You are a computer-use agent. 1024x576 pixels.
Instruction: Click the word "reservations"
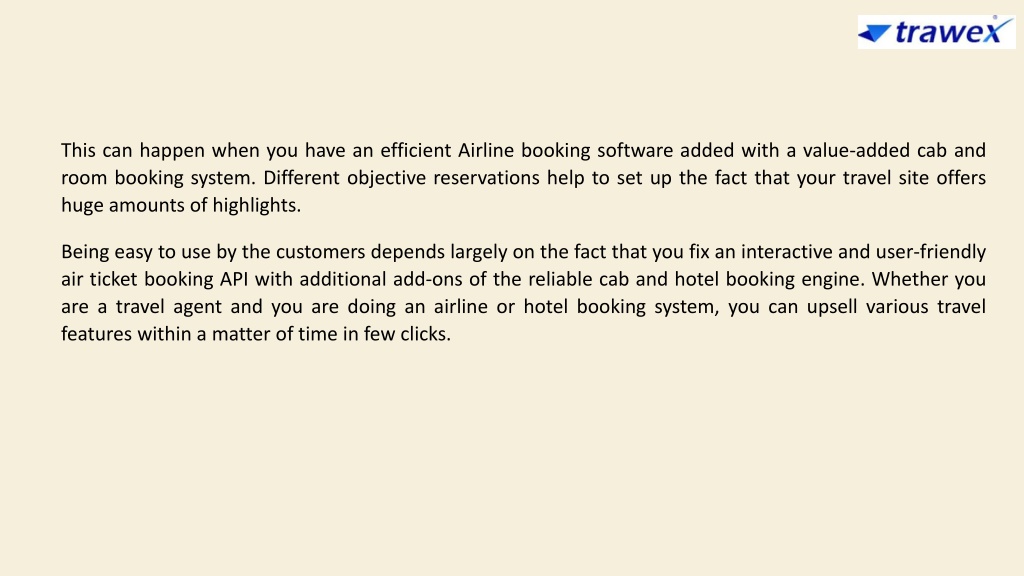(x=487, y=178)
